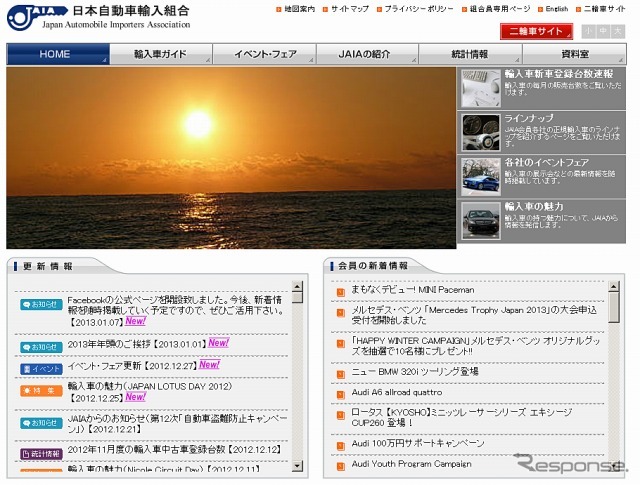
Task: Open the サイトマップ link
Action: pyautogui.click(x=350, y=9)
